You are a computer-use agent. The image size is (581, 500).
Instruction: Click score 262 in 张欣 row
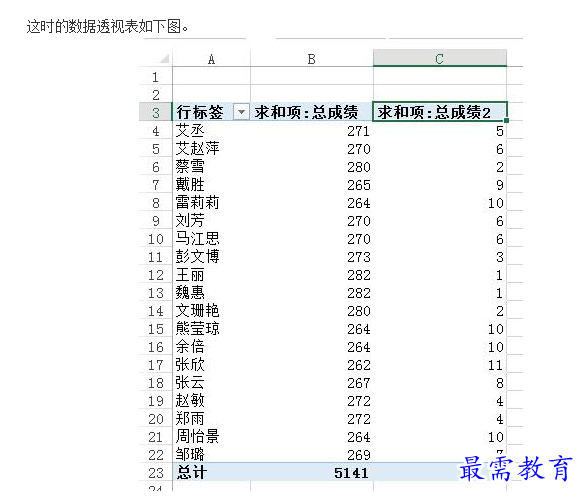click(359, 365)
